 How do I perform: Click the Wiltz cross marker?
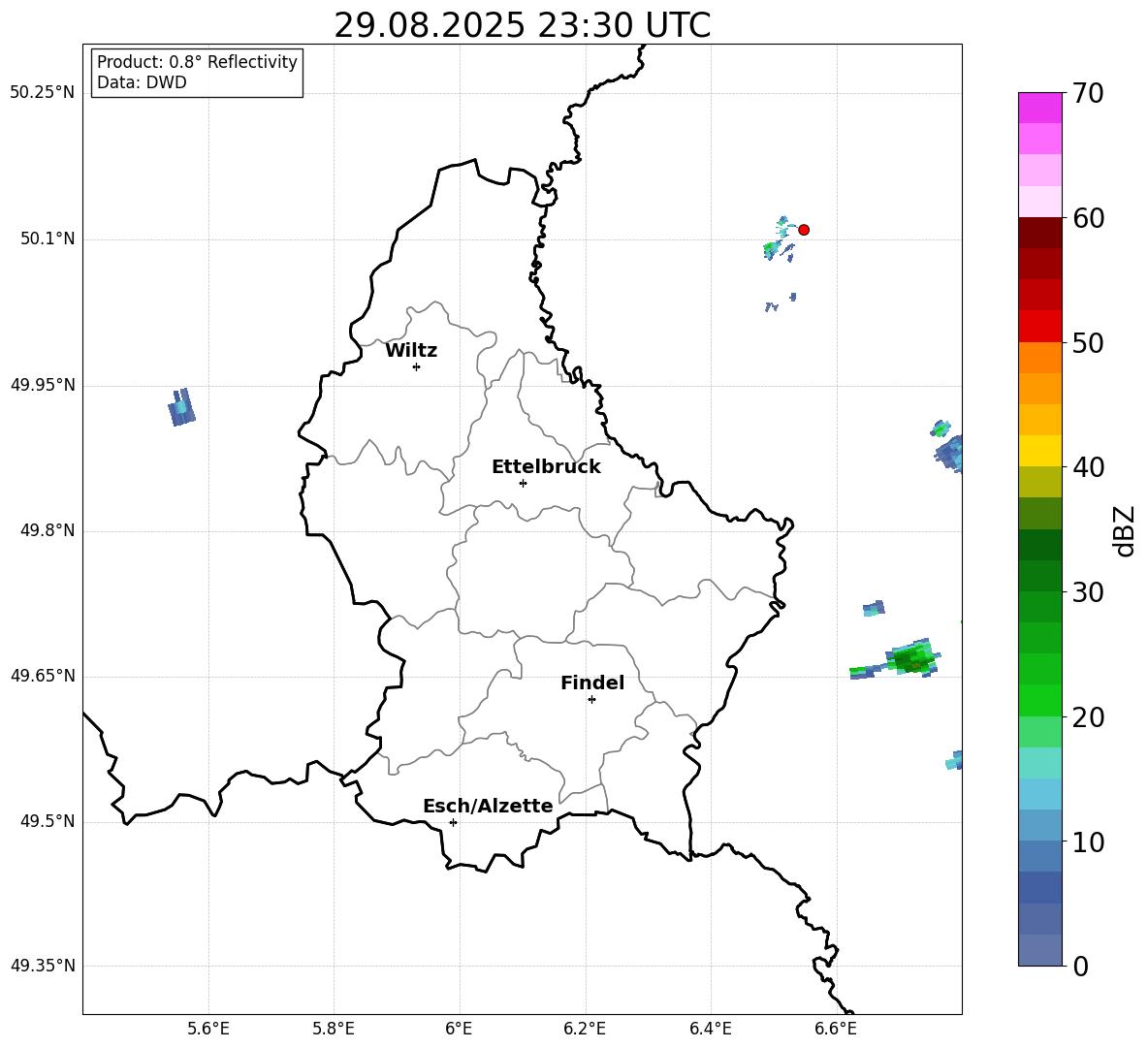click(x=416, y=366)
